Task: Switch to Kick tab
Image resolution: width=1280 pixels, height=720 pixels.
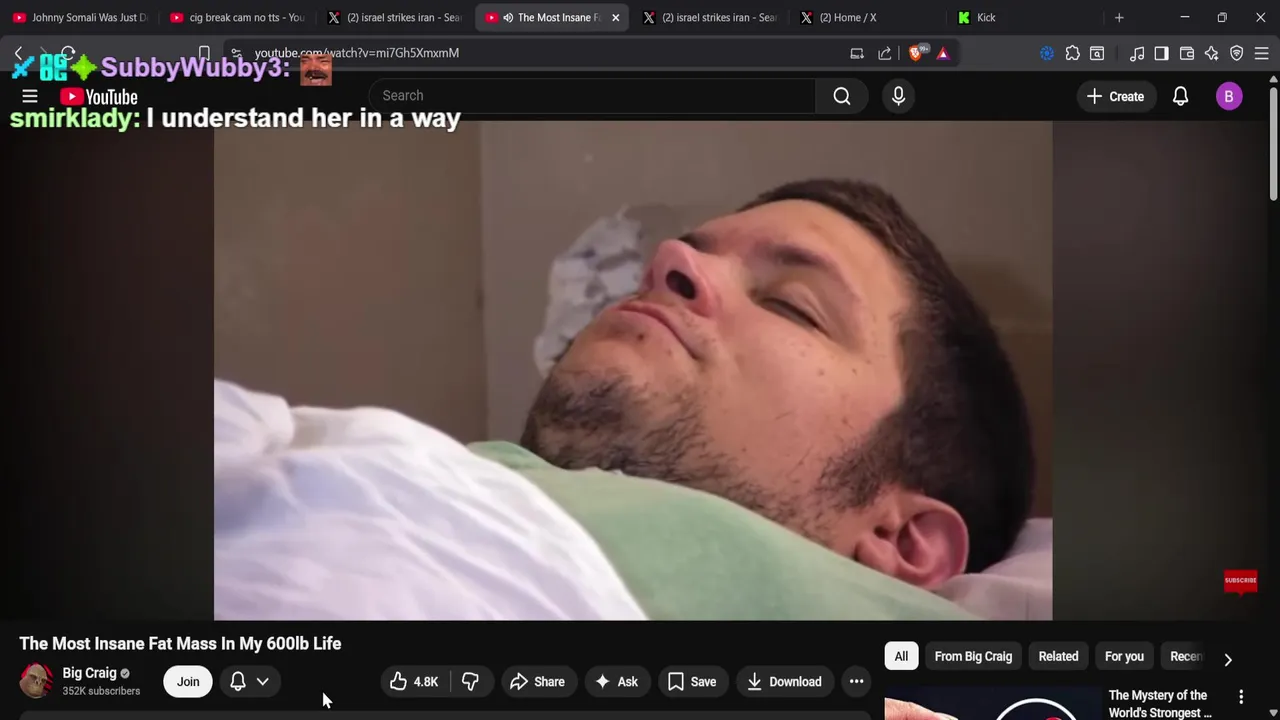Action: tap(1025, 18)
